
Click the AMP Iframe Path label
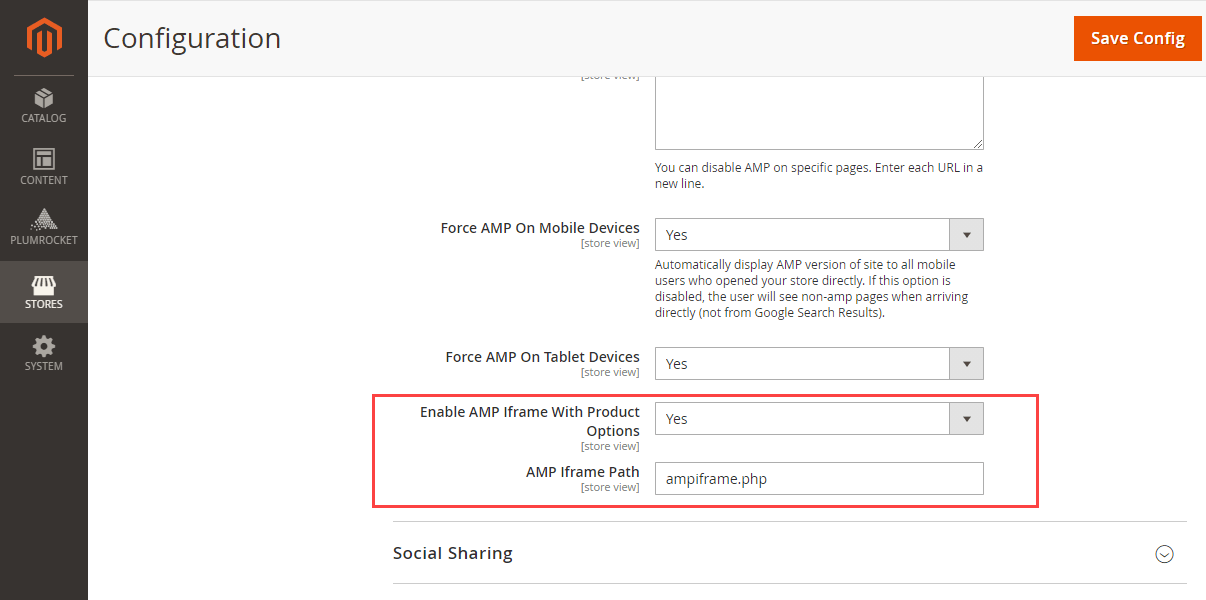(x=583, y=472)
